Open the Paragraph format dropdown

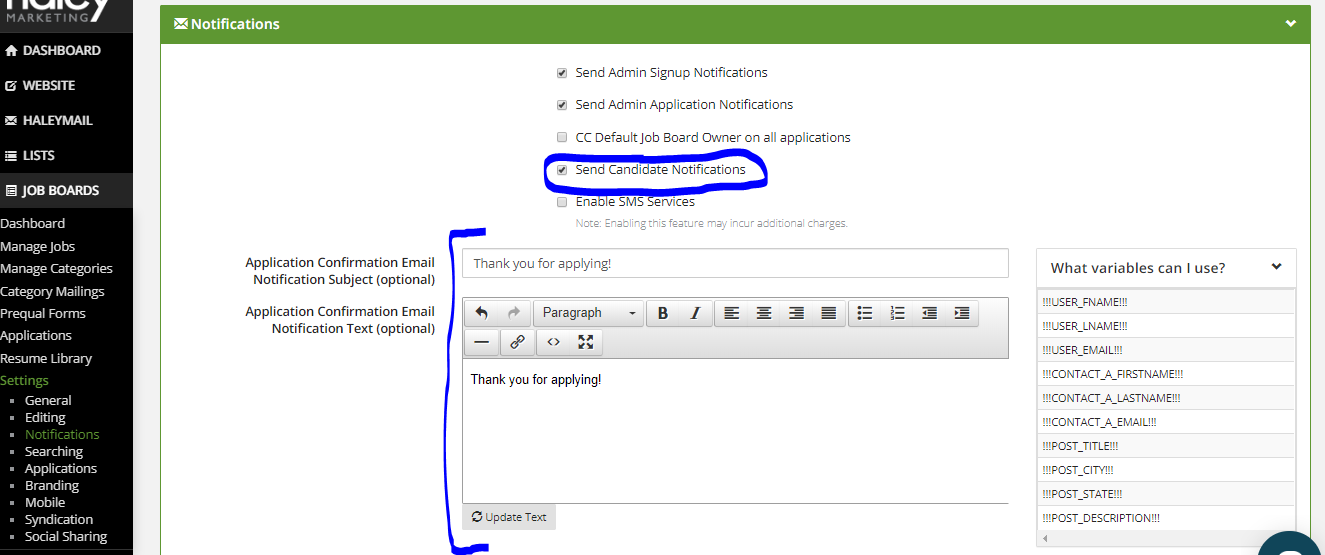tap(588, 313)
